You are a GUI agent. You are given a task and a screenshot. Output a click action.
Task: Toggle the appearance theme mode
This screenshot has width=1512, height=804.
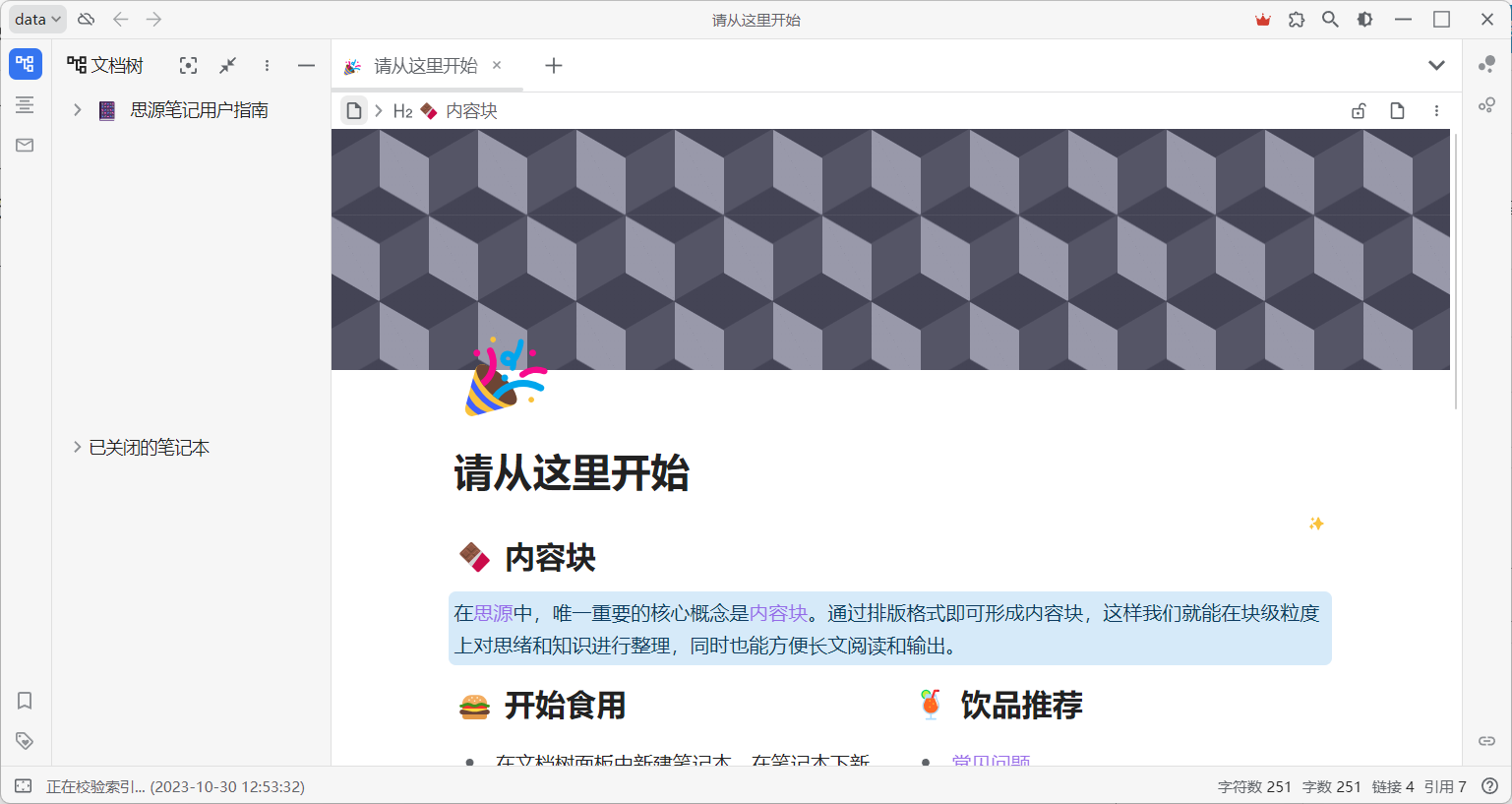click(1364, 20)
